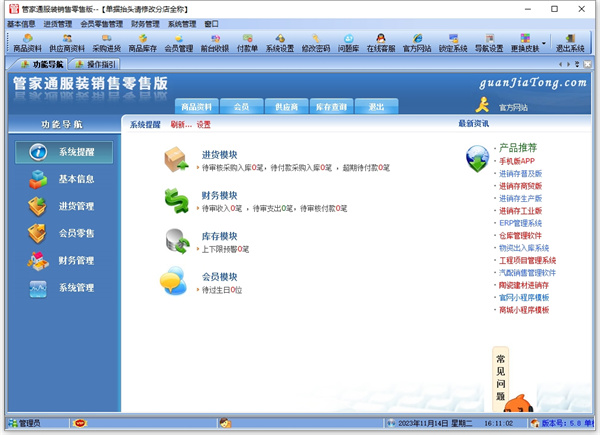Open 商品资料 toolbar icon
Image resolution: width=600 pixels, height=435 pixels.
pyautogui.click(x=27, y=43)
